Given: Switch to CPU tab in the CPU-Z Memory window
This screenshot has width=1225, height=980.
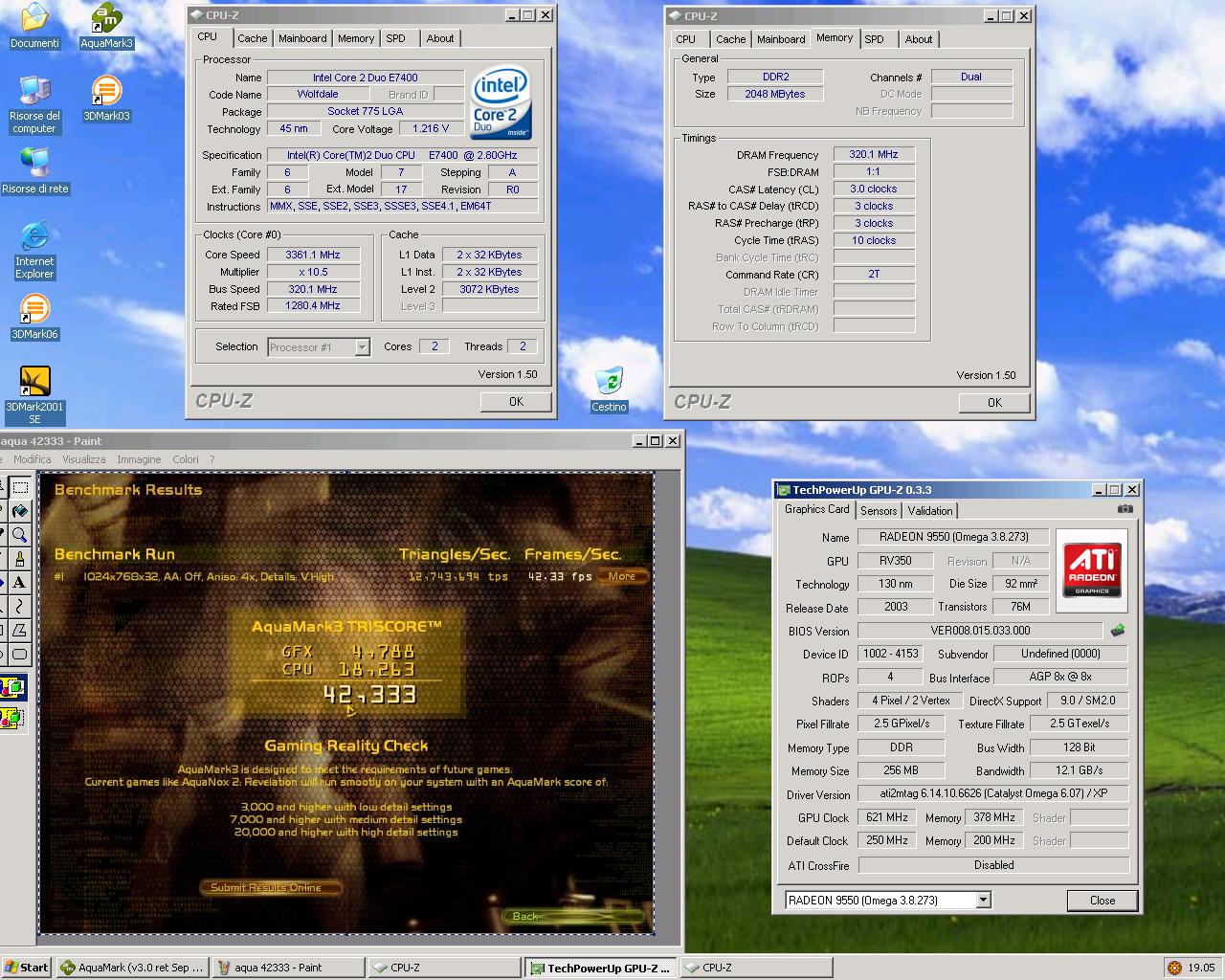Looking at the screenshot, I should (x=686, y=39).
